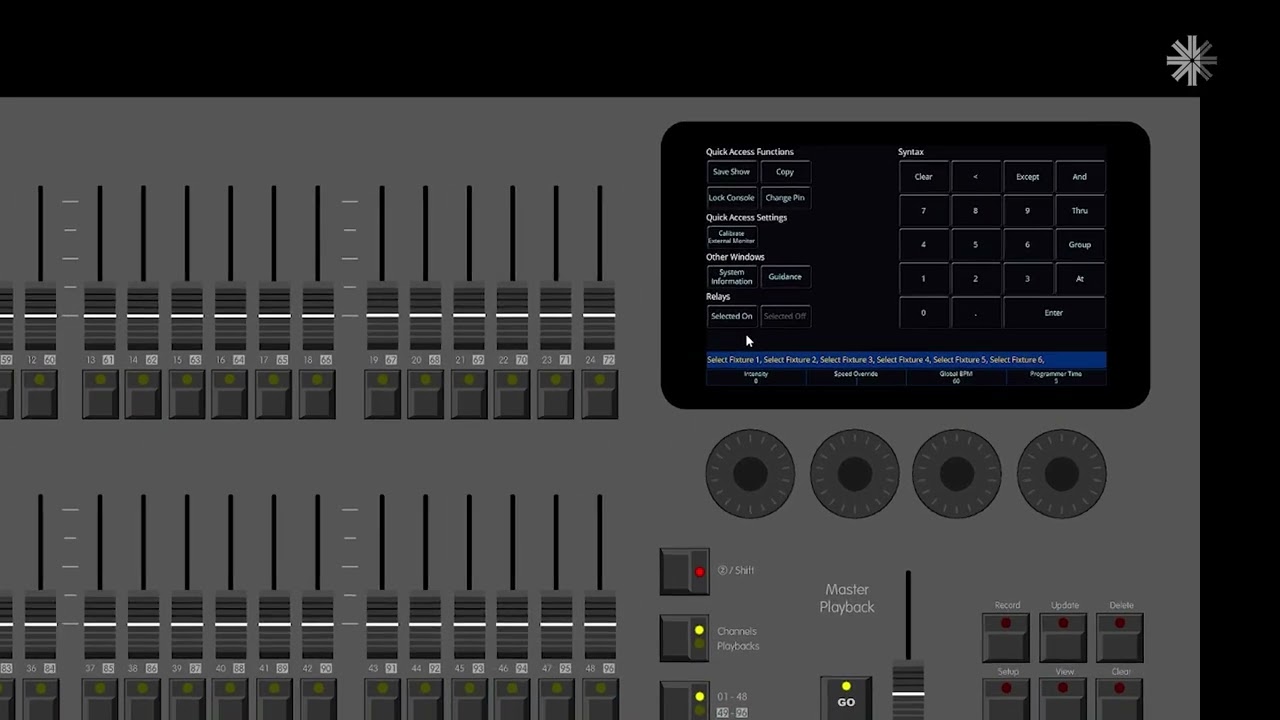Tap digit 7 on the keypad

pyautogui.click(x=923, y=211)
